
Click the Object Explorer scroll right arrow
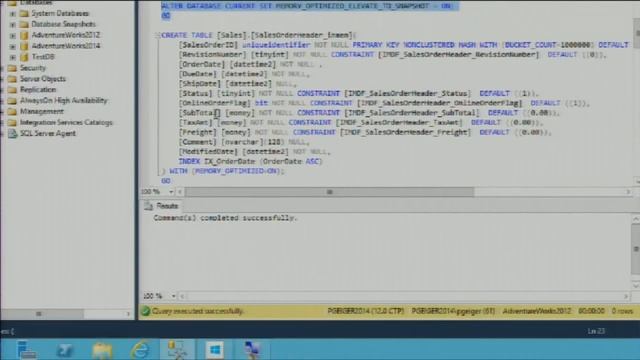click(128, 314)
